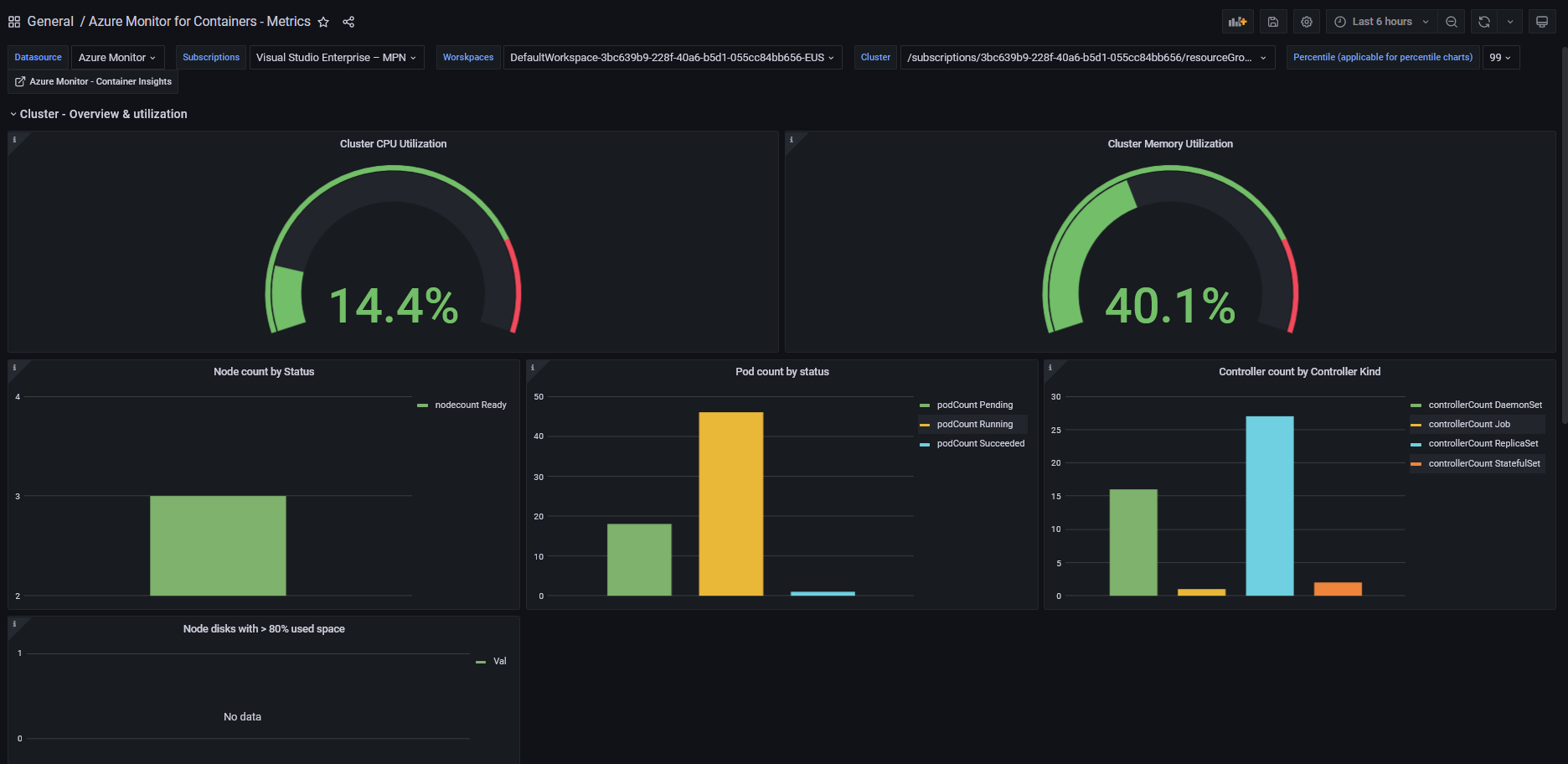Open Azure Monitor - Container Insights link
Image resolution: width=1568 pixels, height=764 pixels.
94,82
